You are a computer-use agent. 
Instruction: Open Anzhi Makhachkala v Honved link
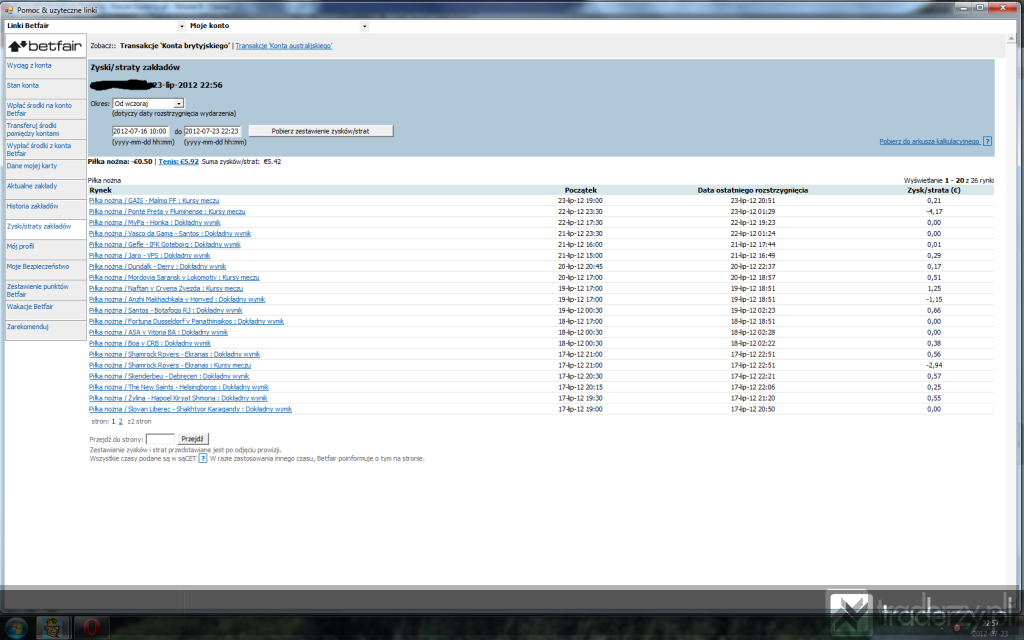coord(177,300)
